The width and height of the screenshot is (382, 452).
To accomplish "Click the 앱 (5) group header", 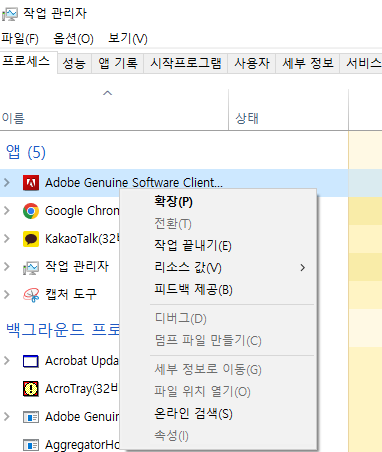I will 26,152.
